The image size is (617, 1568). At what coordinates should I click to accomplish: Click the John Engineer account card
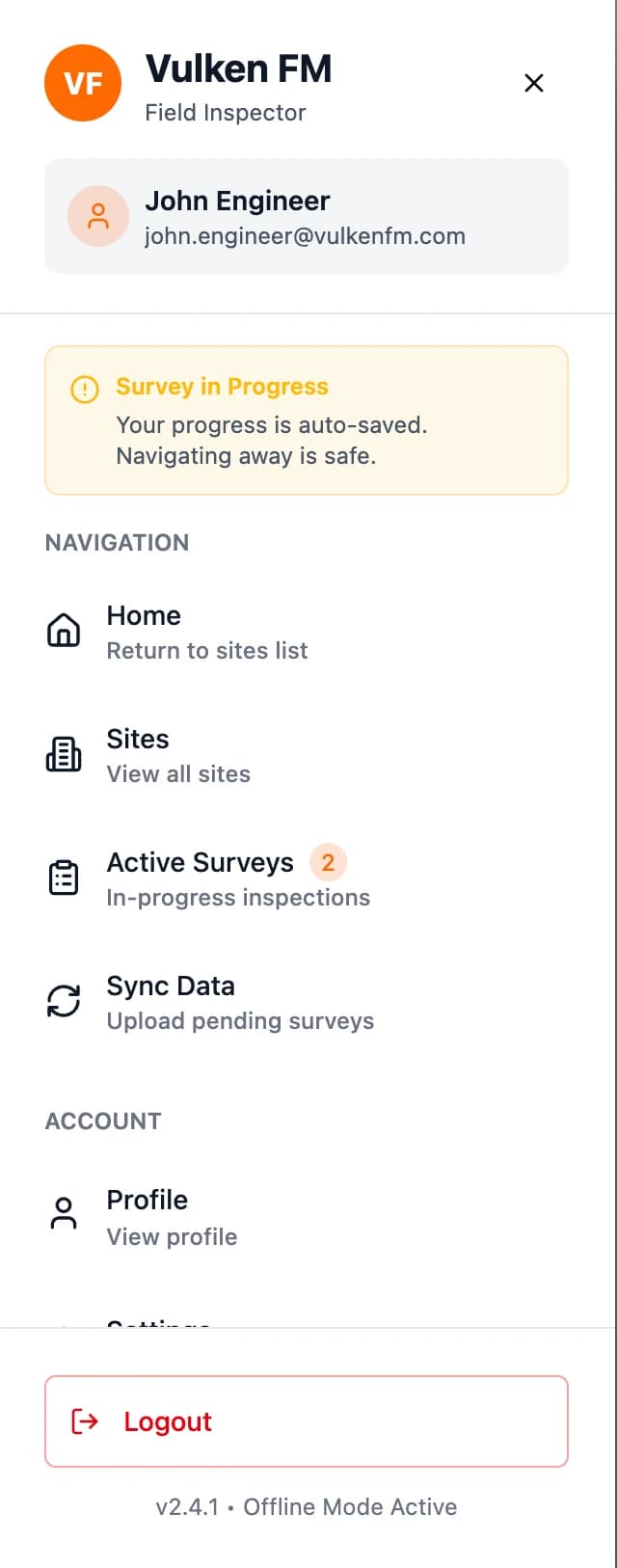click(307, 216)
